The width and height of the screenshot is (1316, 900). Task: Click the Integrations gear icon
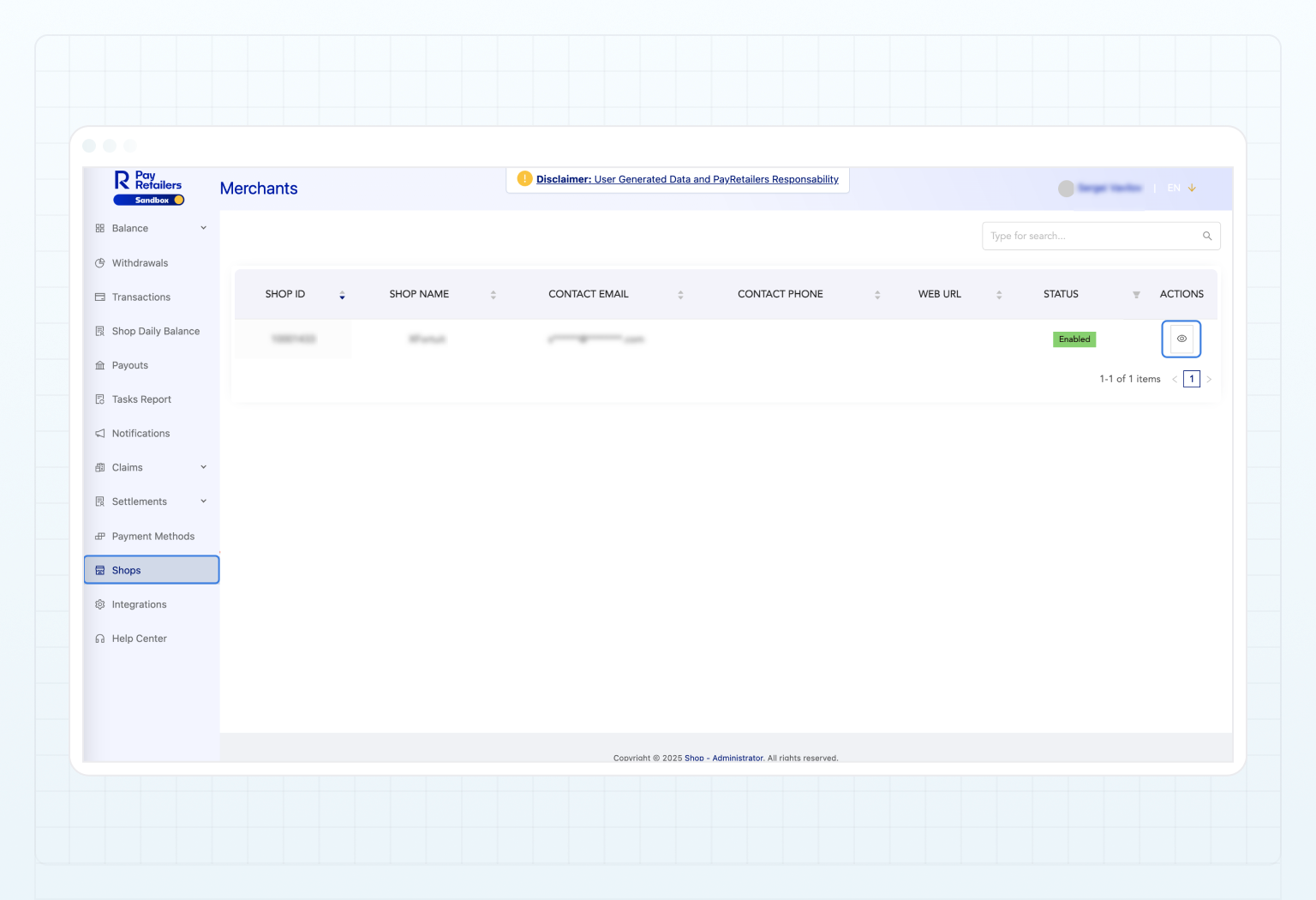100,604
